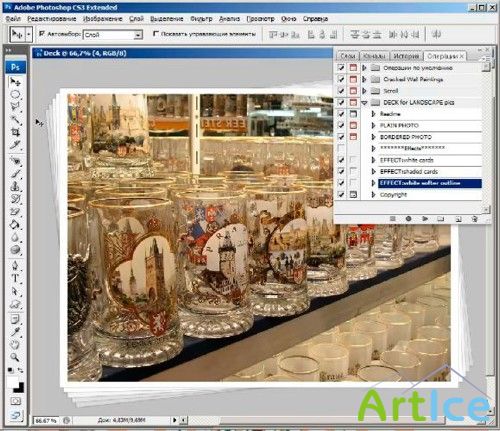Viewport: 500px width, 431px height.
Task: Select the Lasso tool
Action: coord(15,107)
